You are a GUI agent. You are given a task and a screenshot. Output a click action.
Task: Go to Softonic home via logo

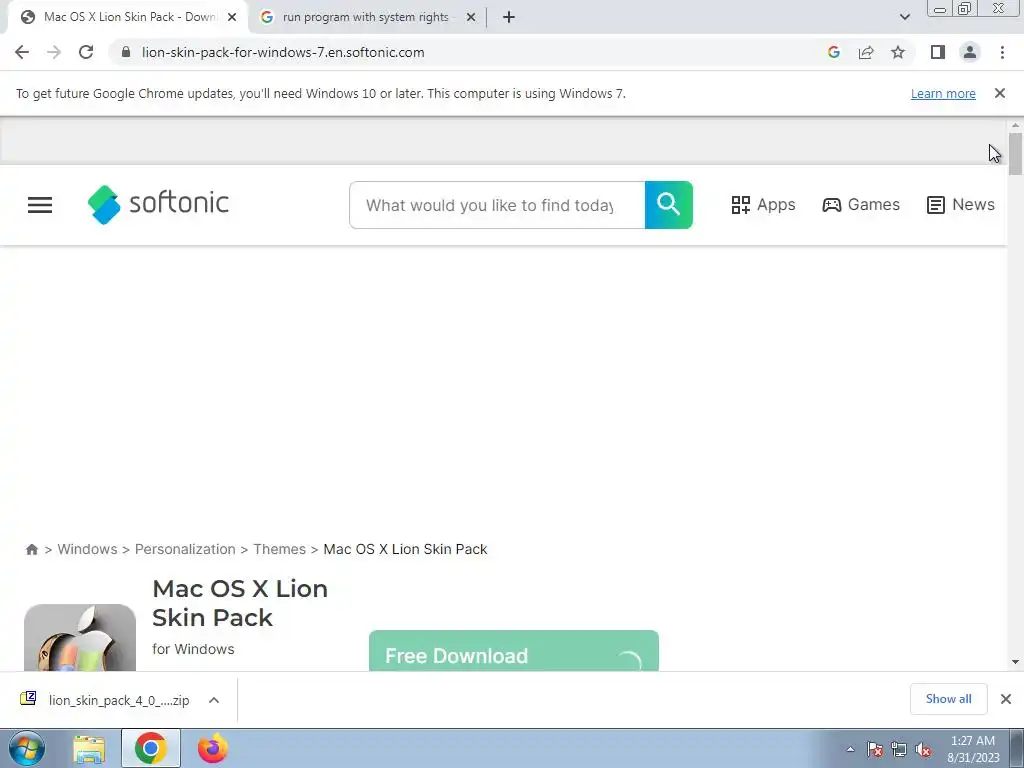coord(158,204)
